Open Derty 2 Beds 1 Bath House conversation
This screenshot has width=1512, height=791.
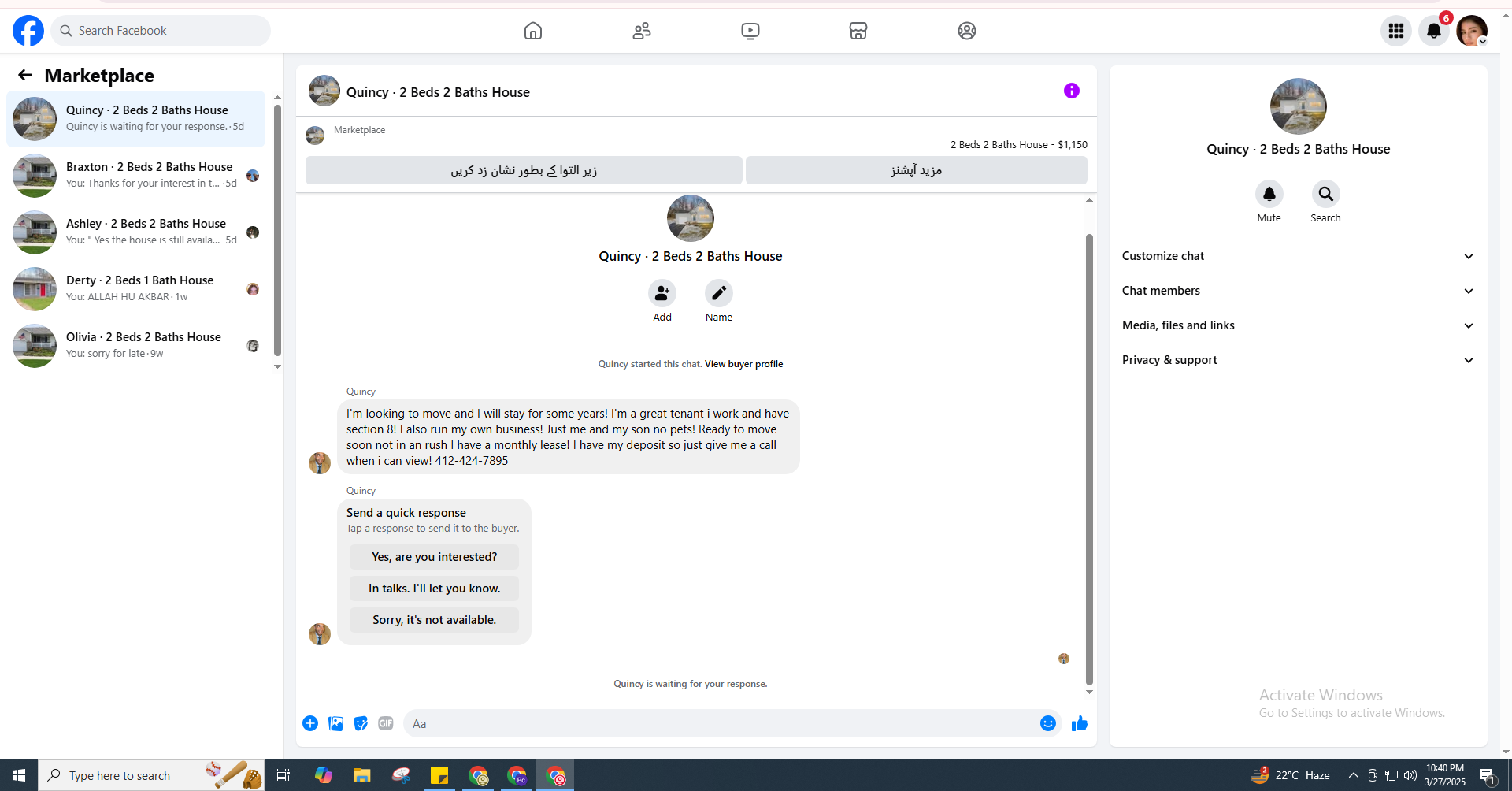[136, 289]
